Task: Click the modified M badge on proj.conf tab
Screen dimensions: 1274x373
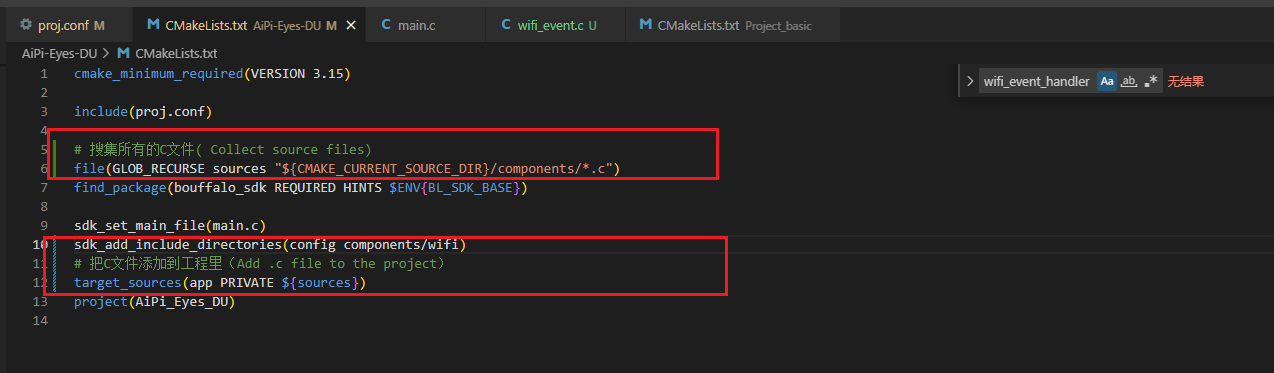Action: pos(99,25)
